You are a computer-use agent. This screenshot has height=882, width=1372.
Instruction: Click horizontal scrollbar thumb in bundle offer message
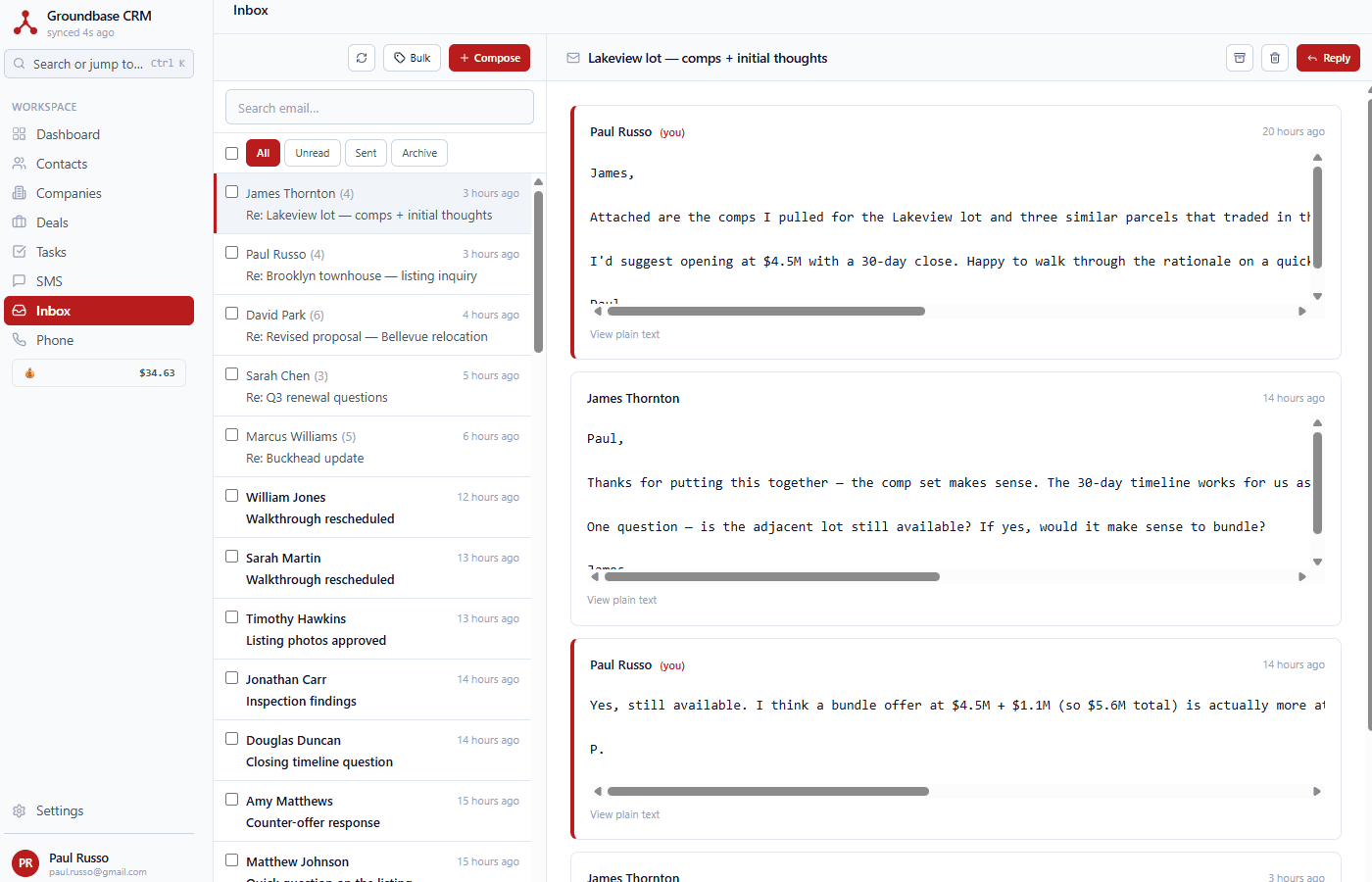pos(767,791)
